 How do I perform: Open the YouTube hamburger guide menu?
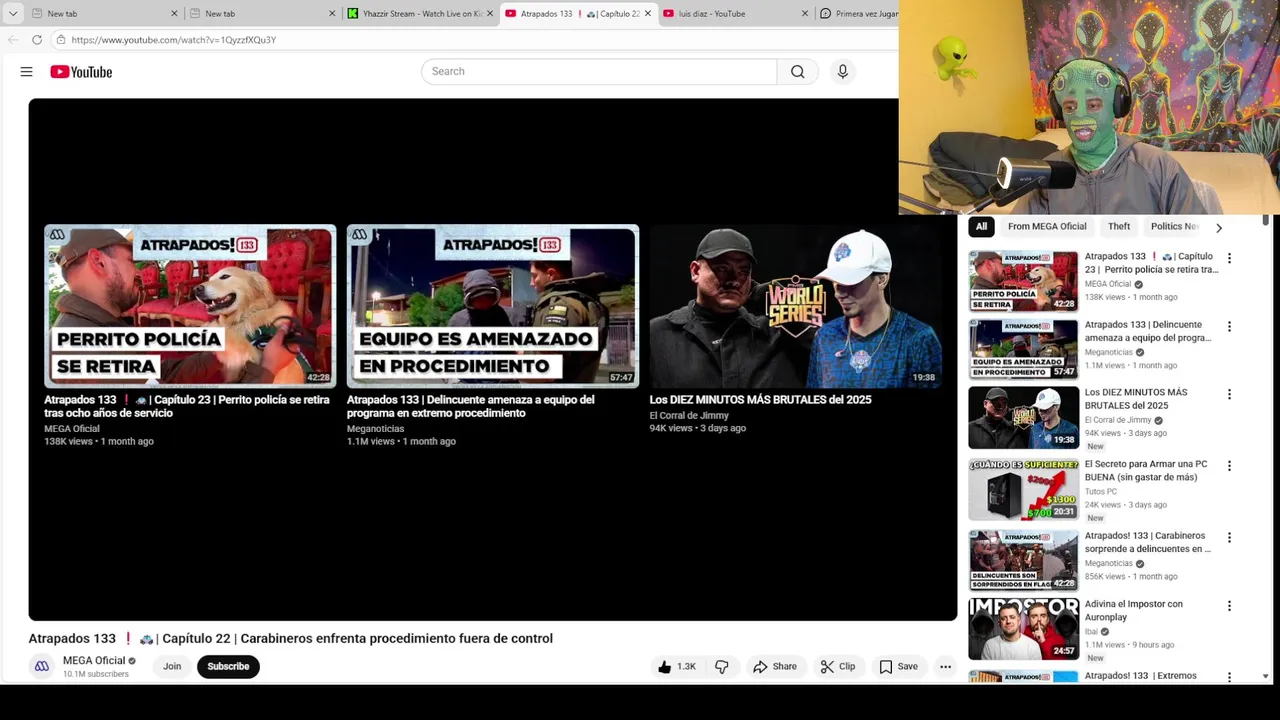[x=27, y=72]
